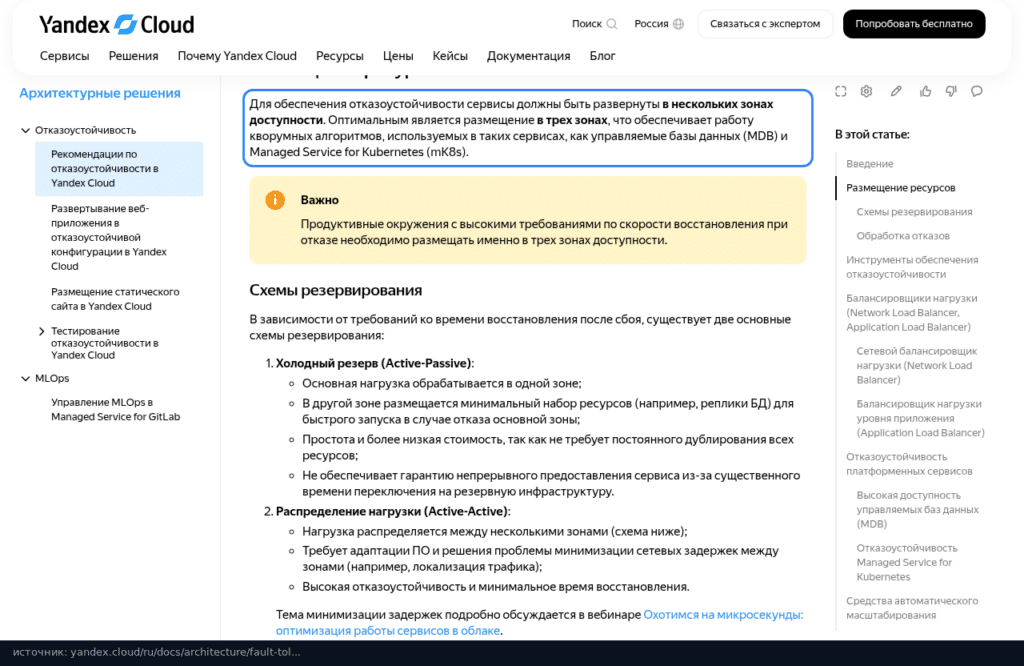The width and height of the screenshot is (1024, 666).
Task: Jump to Инструменты обеспечения отказоустойчивости
Action: pyautogui.click(x=912, y=267)
